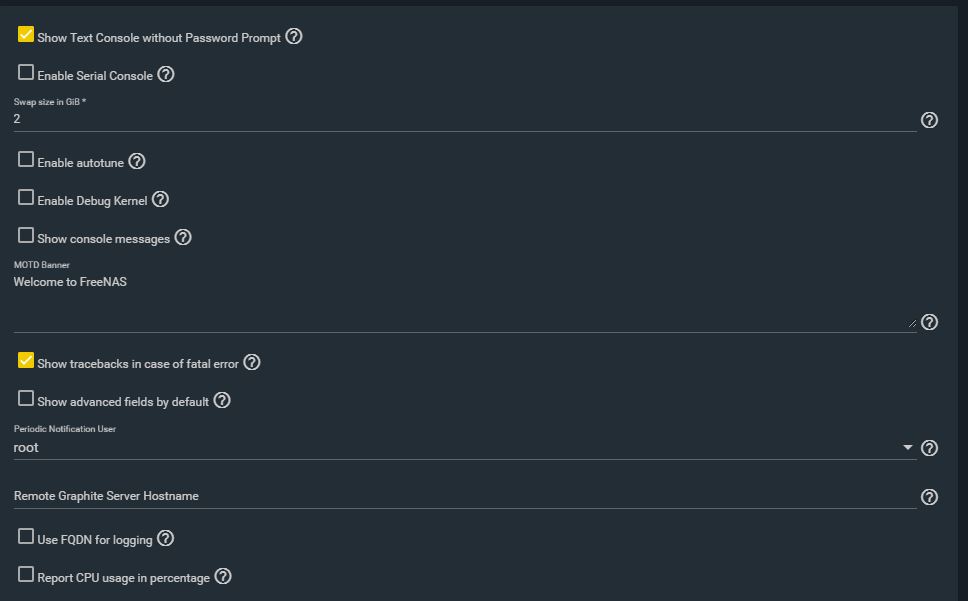Viewport: 968px width, 601px height.
Task: Open help icon beside Enable Serial Console
Action: (x=165, y=74)
